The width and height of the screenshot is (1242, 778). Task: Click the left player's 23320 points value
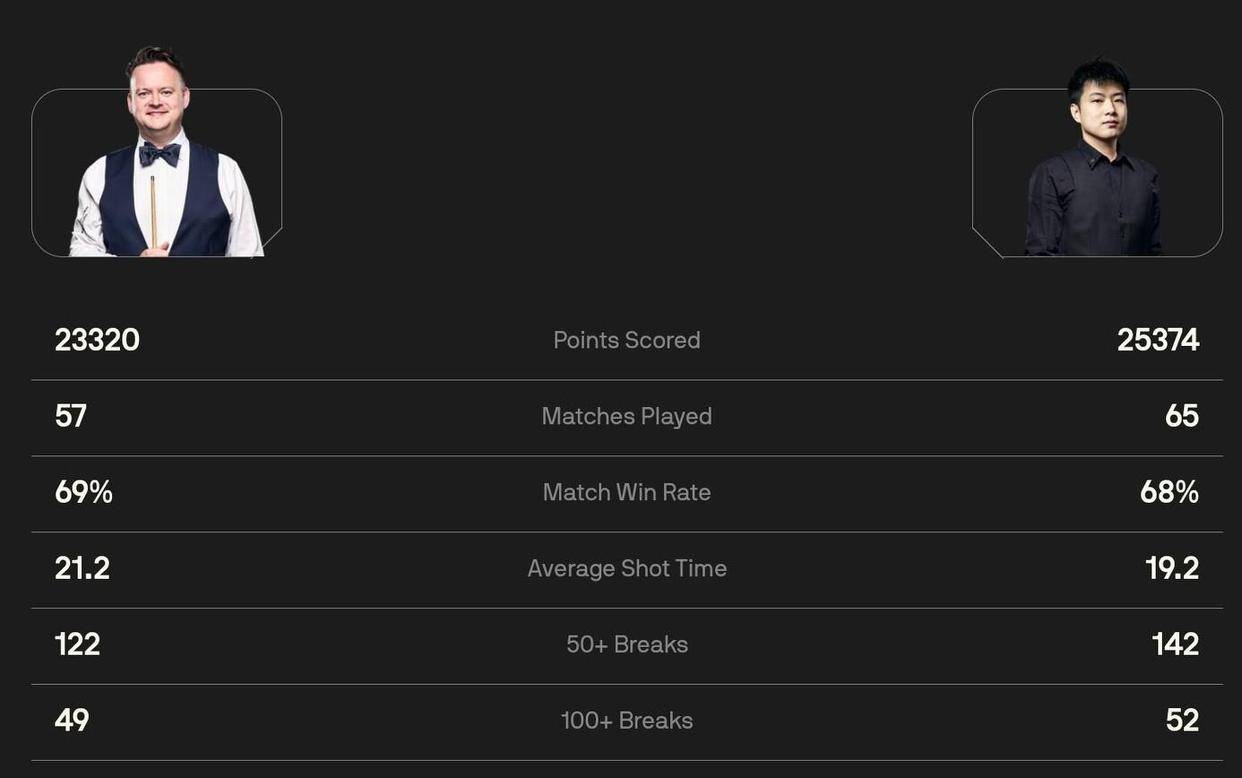(97, 340)
